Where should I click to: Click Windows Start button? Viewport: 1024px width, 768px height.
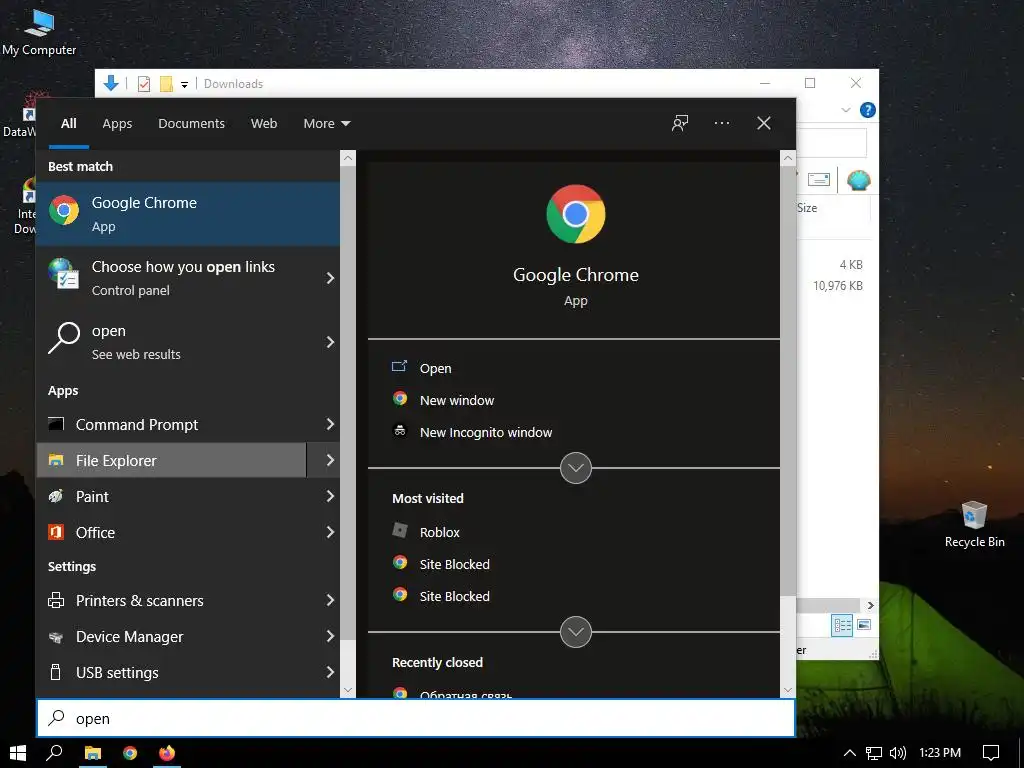[18, 753]
